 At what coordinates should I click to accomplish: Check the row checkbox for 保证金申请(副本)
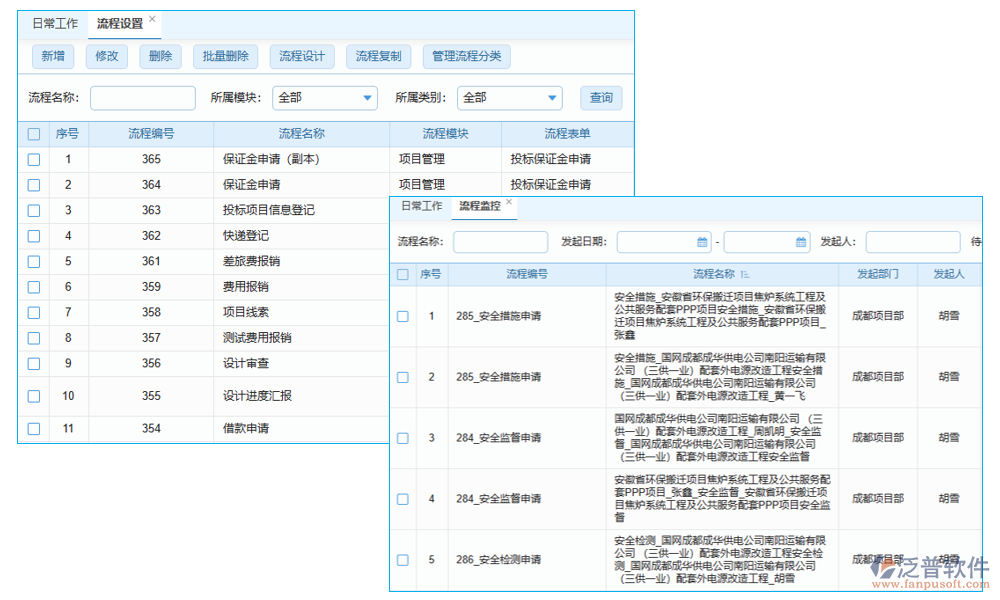[x=33, y=159]
